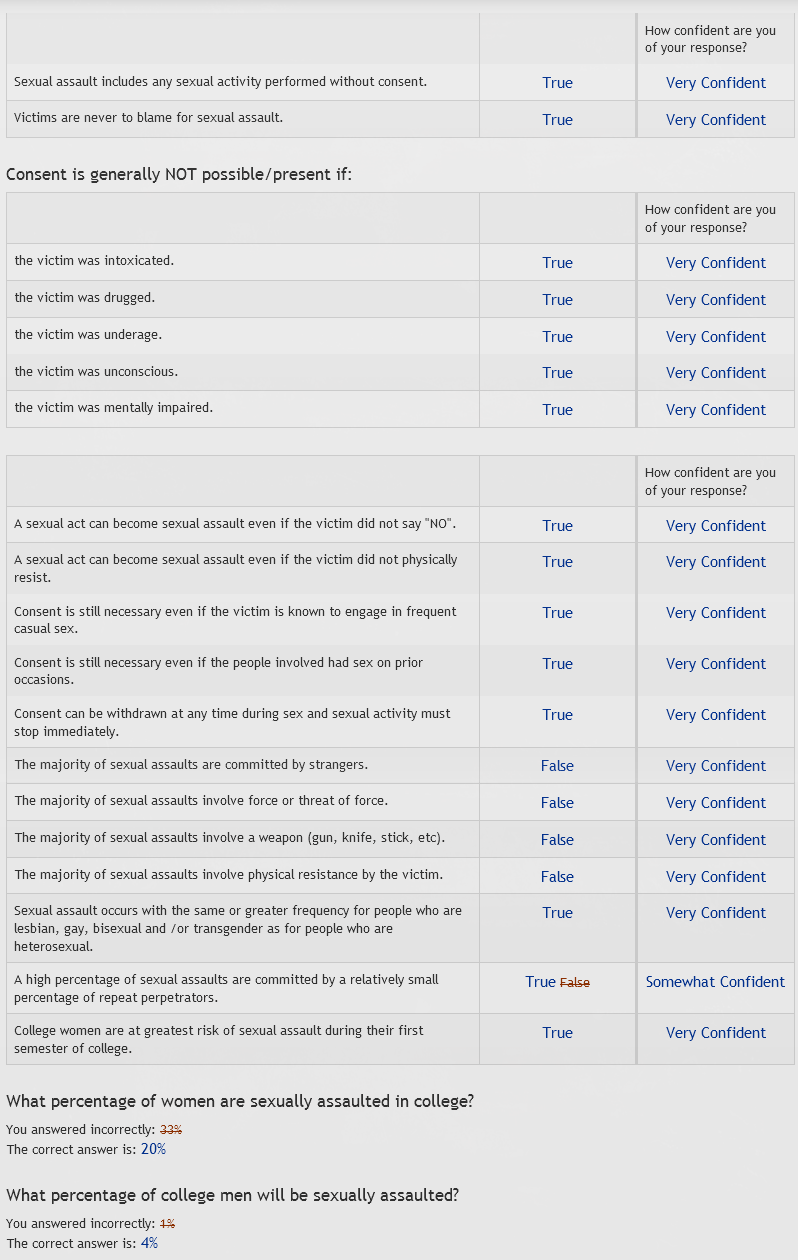Image resolution: width=798 pixels, height=1260 pixels.
Task: Click Very Confident for did not physically resist
Action: (x=716, y=562)
